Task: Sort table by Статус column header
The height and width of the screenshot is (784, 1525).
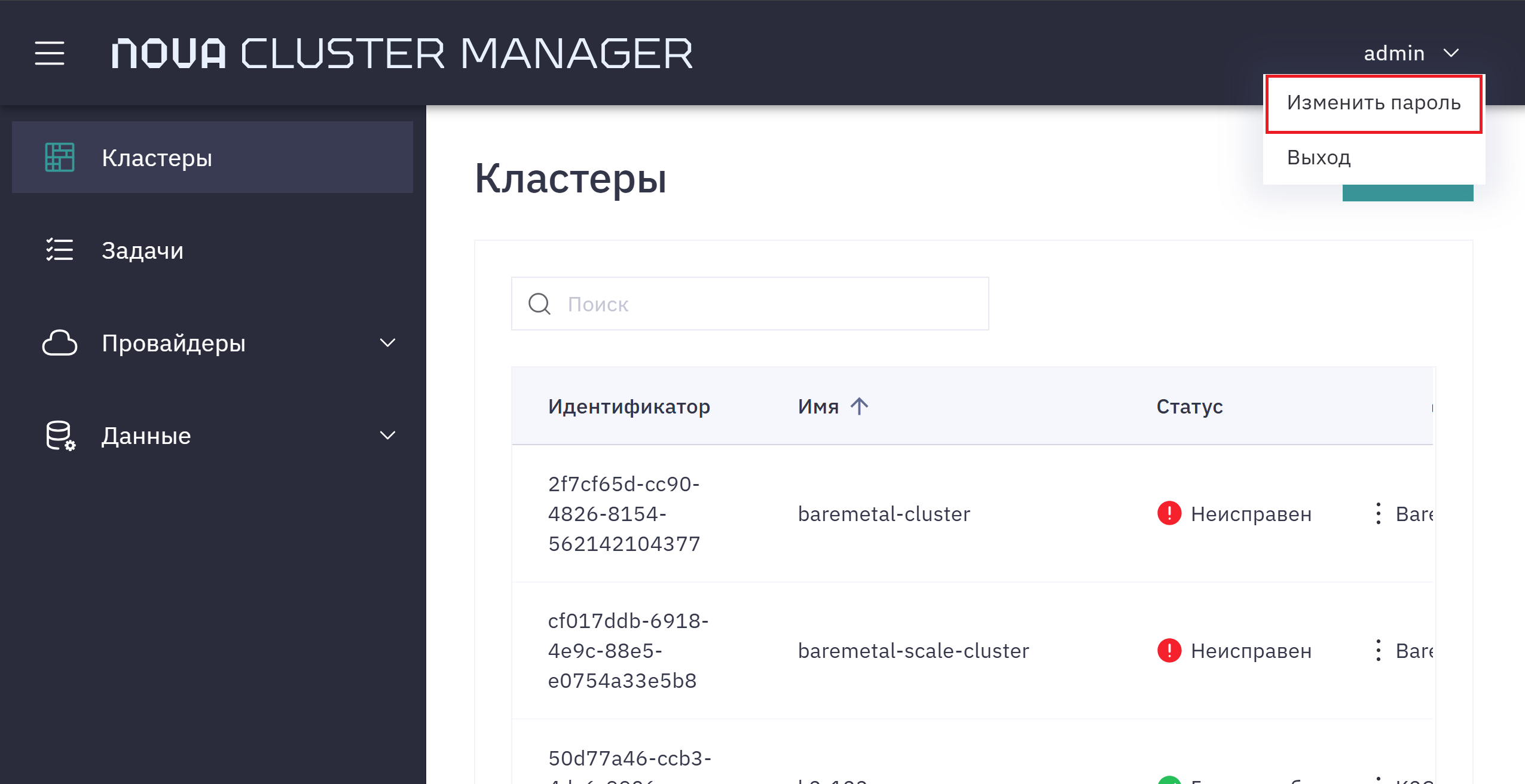Action: (1190, 406)
